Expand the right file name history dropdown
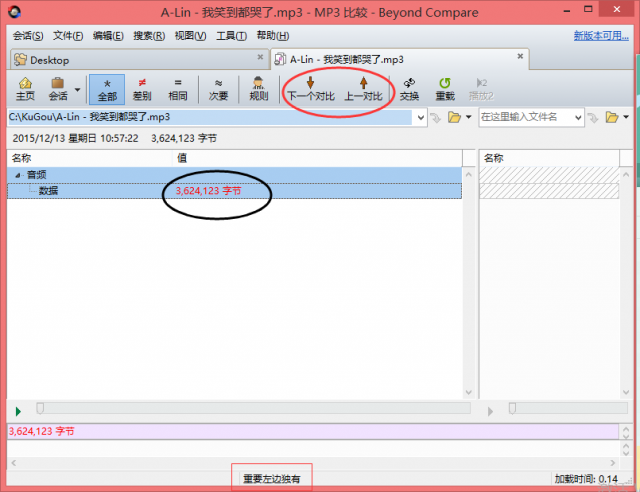This screenshot has height=492, width=640. pos(578,118)
